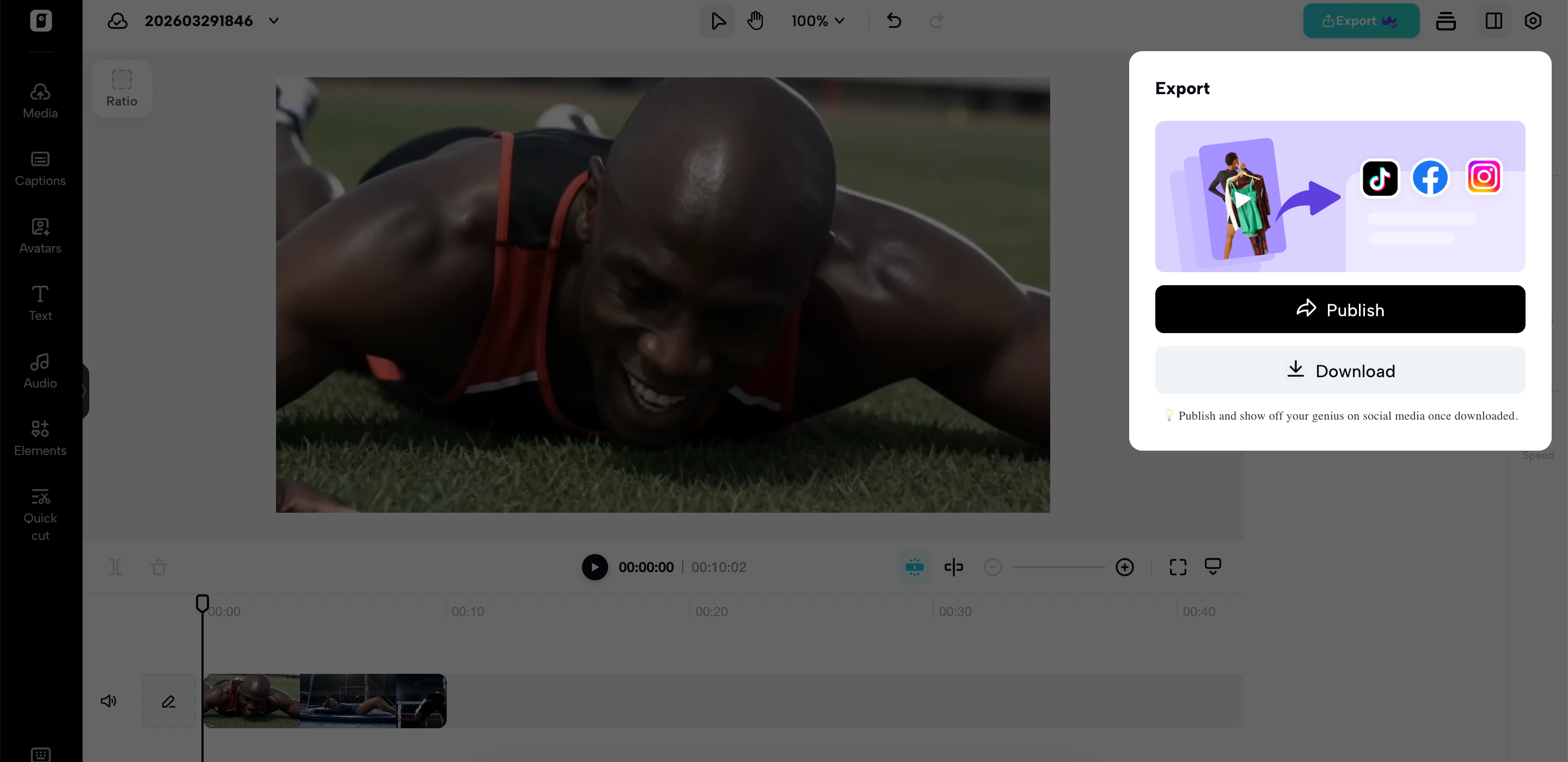This screenshot has width=1568, height=762.
Task: Open the settings gear menu
Action: 1533,20
